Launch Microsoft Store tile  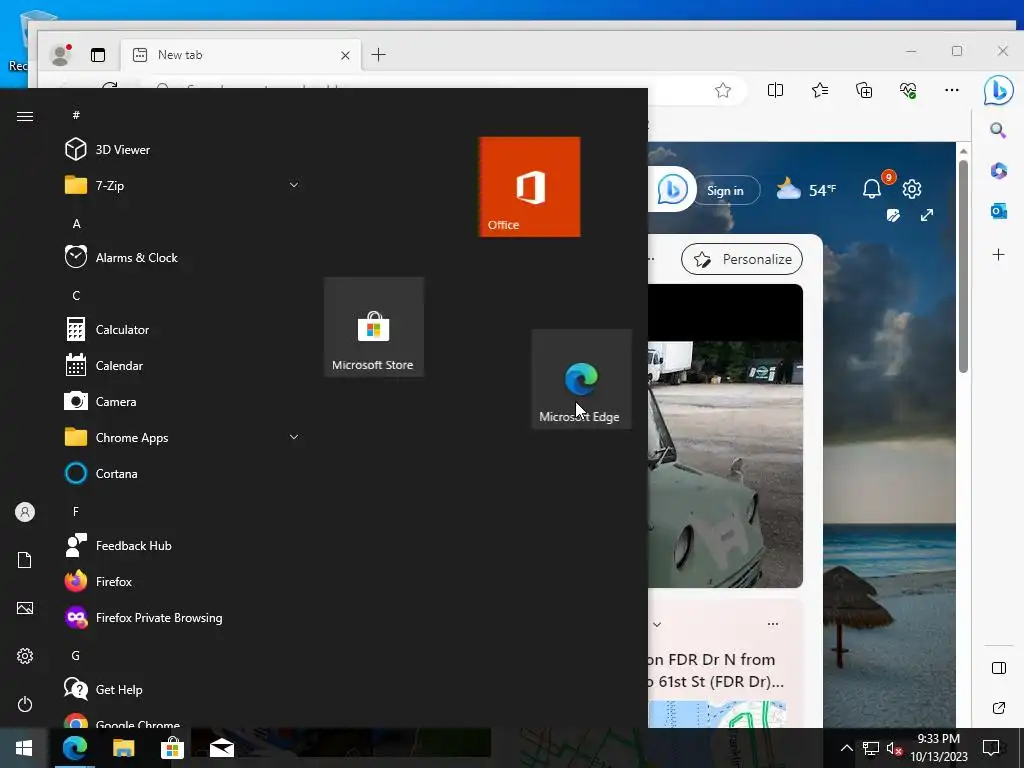(x=374, y=327)
